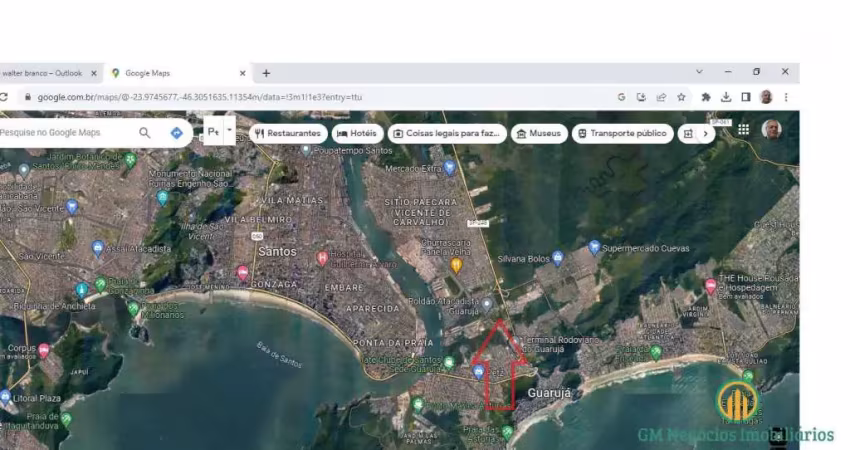Show more category chips with the arrow

[705, 133]
